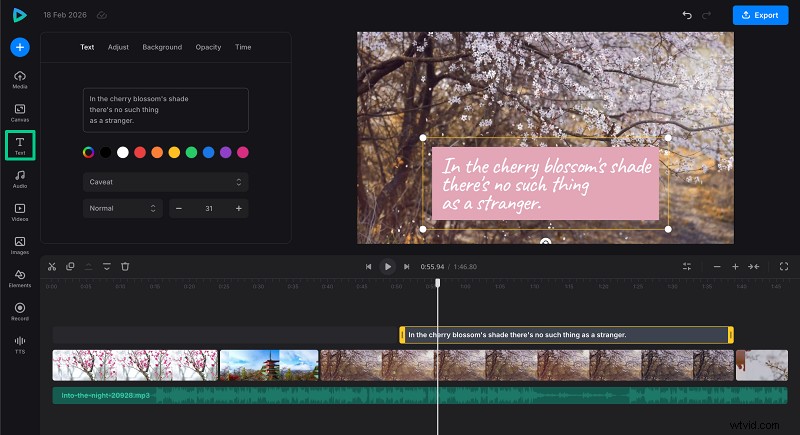The height and width of the screenshot is (435, 800).
Task: Enter fullscreen preview mode
Action: coord(784,267)
